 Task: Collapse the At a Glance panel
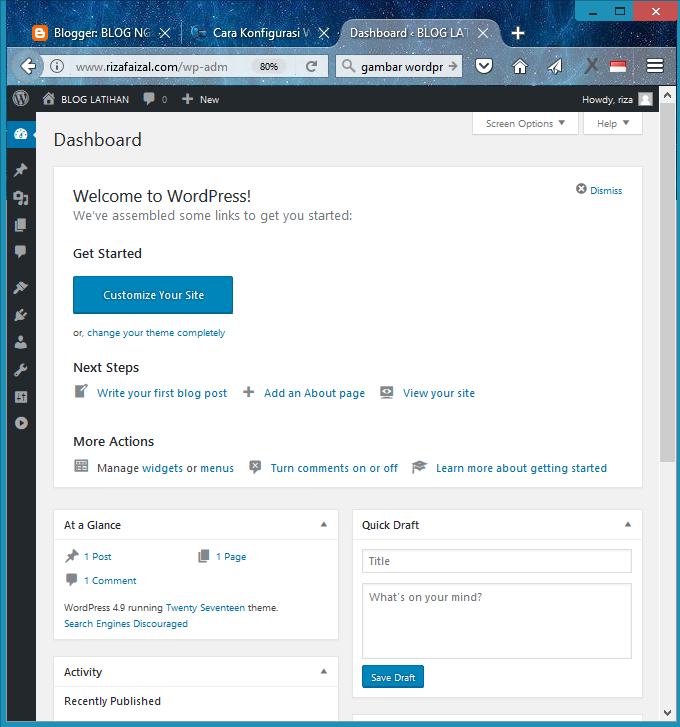324,524
